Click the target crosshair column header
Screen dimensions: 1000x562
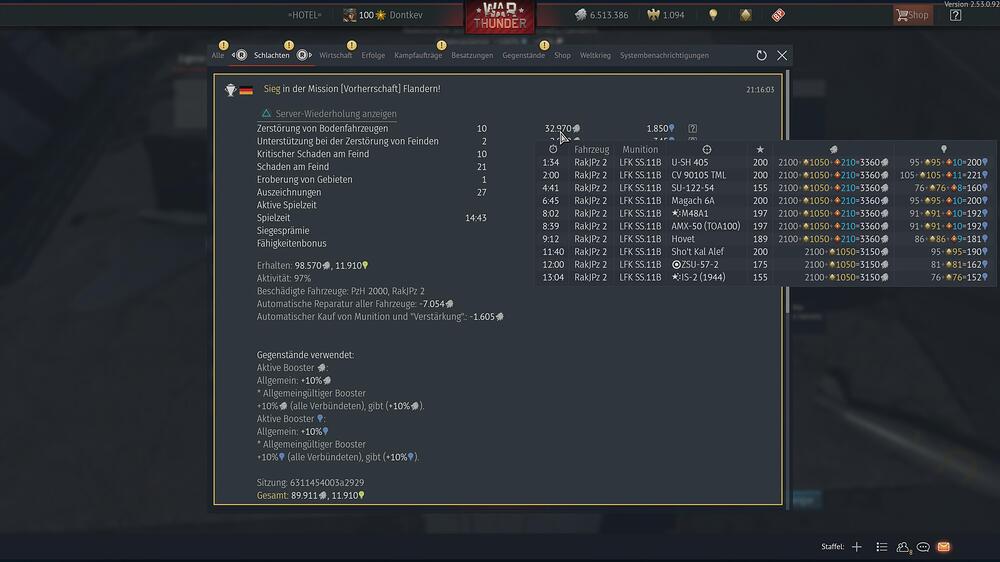coord(707,149)
